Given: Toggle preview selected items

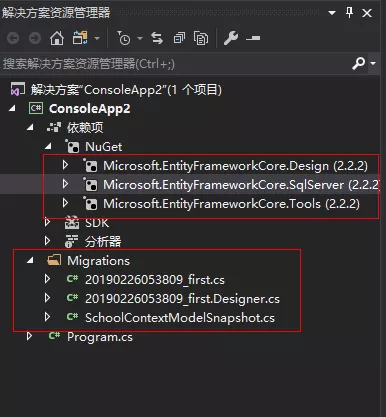Looking at the screenshot, I should click(x=253, y=38).
